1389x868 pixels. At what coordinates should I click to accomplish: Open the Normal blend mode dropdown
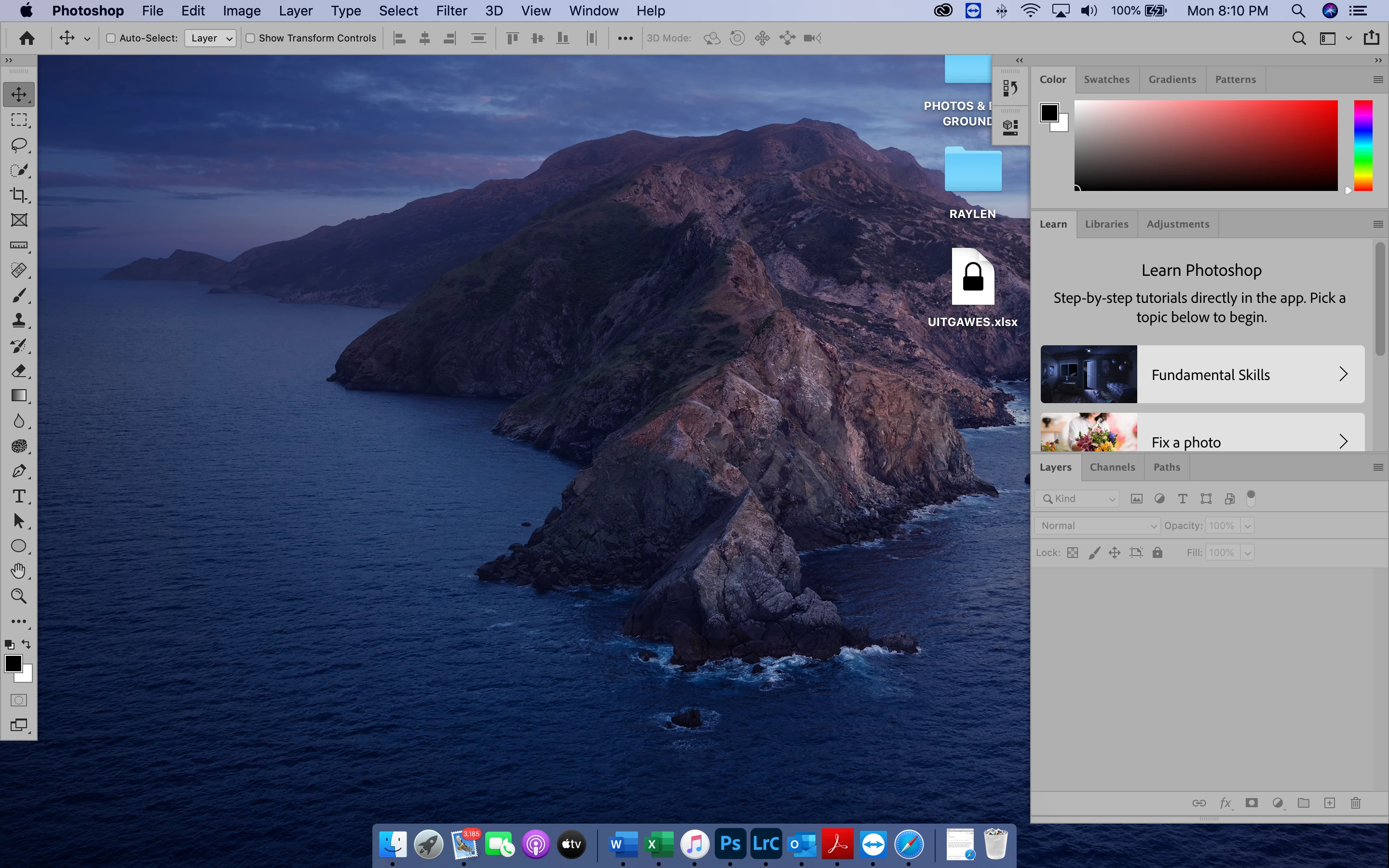click(x=1097, y=526)
